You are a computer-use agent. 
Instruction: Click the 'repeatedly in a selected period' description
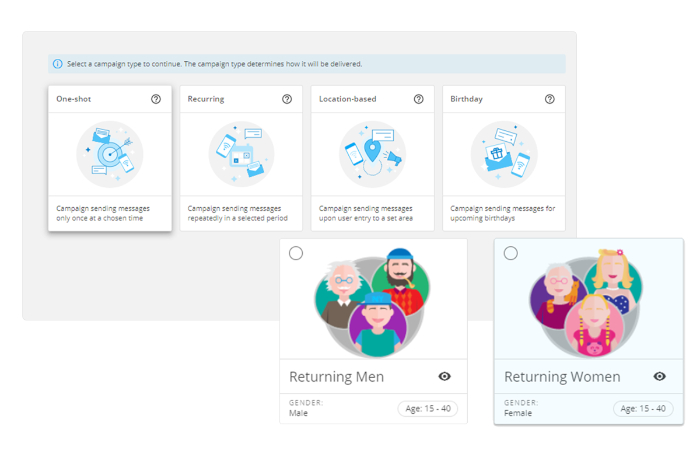pos(238,218)
